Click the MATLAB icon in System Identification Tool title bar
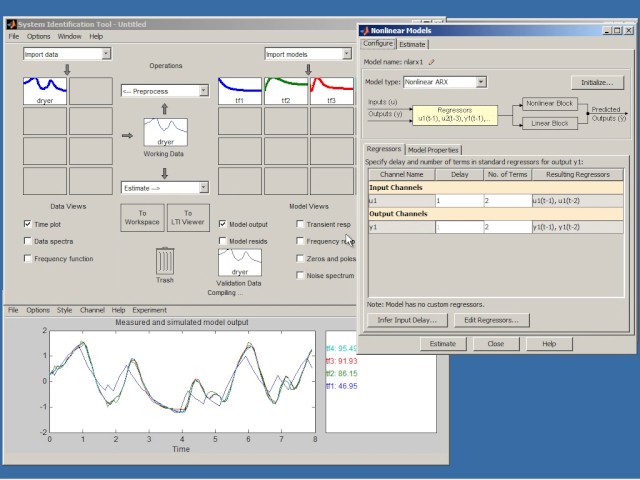The height and width of the screenshot is (480, 640). (x=11, y=24)
